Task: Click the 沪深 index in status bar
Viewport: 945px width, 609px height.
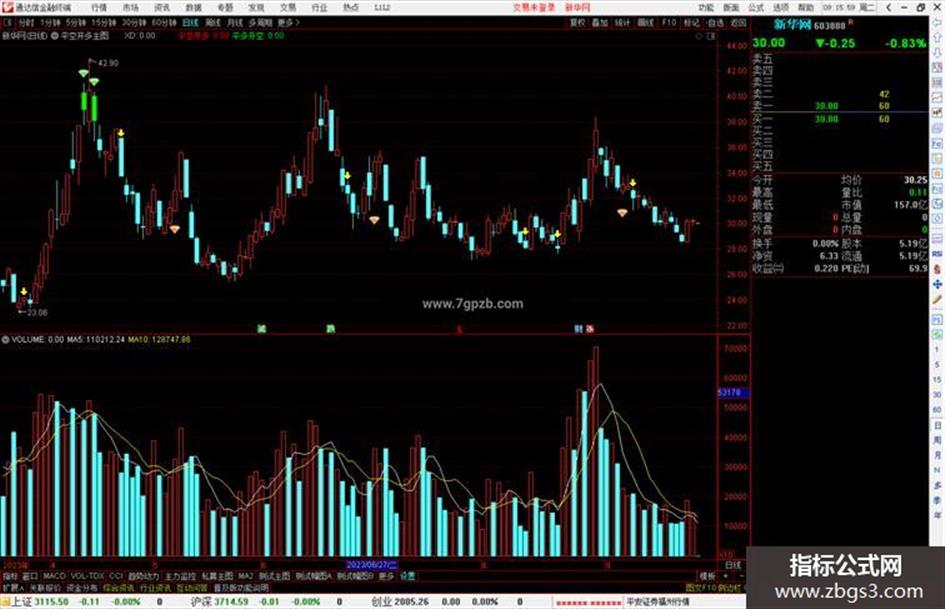Action: [201, 602]
